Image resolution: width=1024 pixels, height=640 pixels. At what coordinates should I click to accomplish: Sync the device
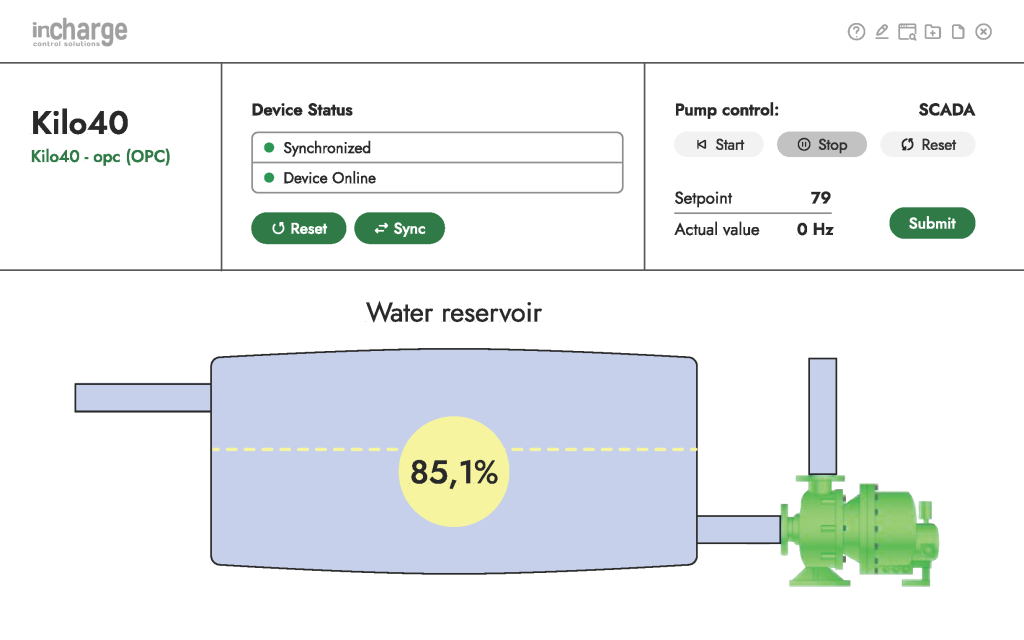click(399, 229)
